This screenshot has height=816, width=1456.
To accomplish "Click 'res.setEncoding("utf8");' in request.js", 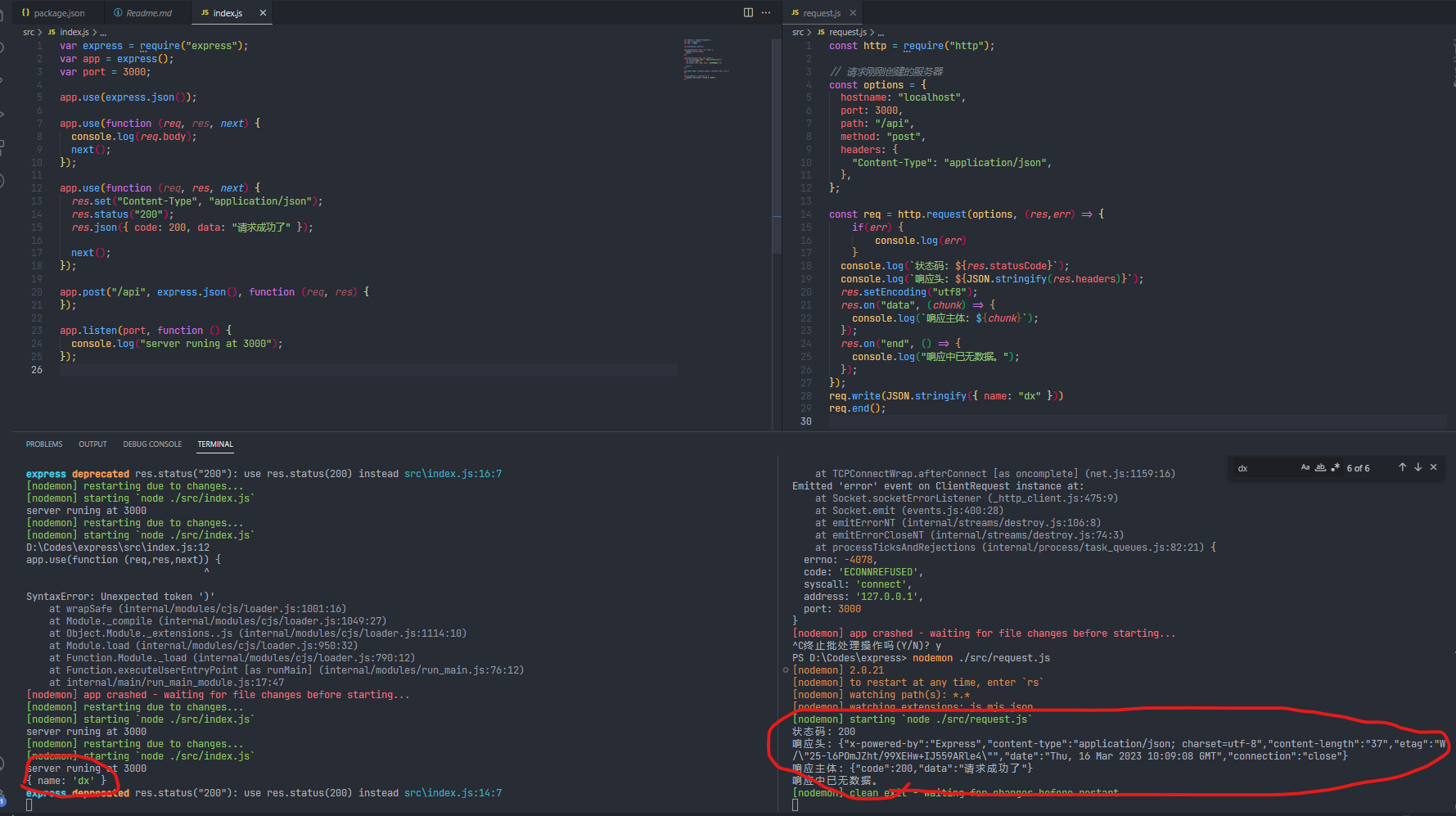I will click(909, 292).
